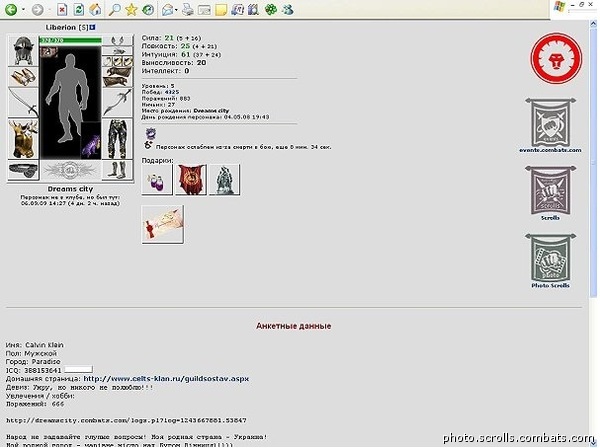This screenshot has width=600, height=448.
Task: Click the ICQ status field
Action: (x=78, y=370)
